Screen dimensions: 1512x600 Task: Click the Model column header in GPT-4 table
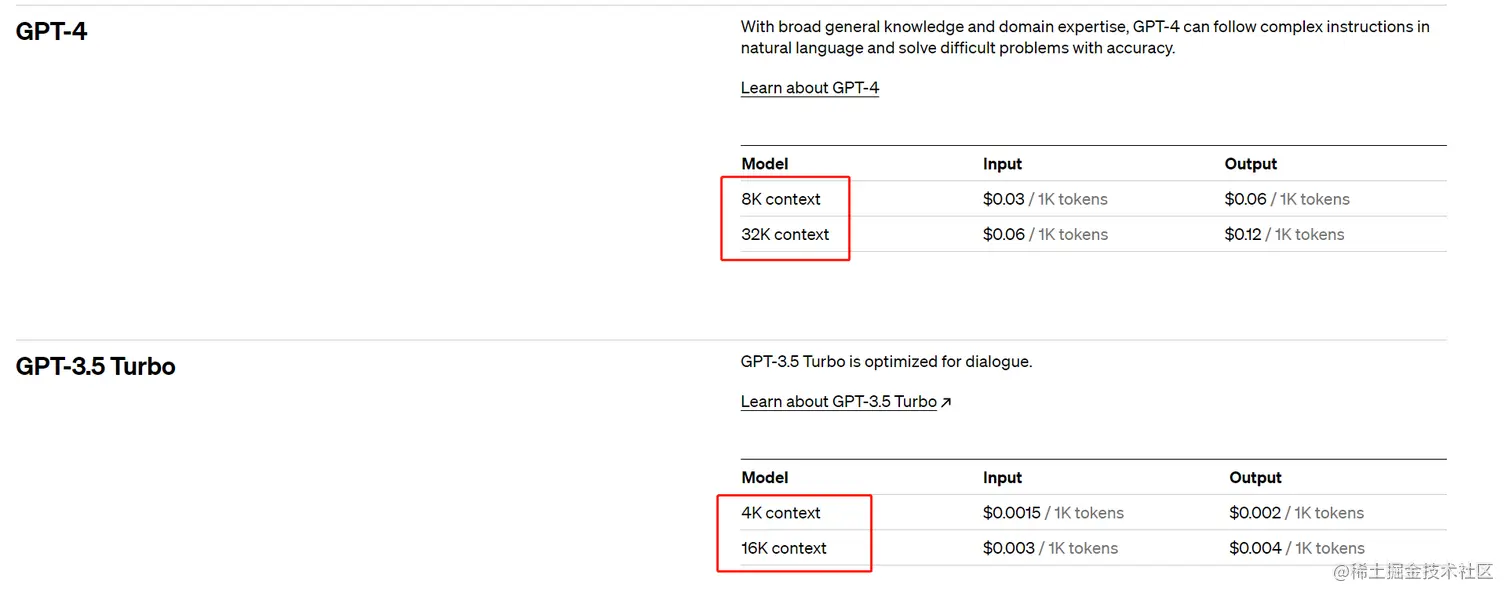pos(765,164)
